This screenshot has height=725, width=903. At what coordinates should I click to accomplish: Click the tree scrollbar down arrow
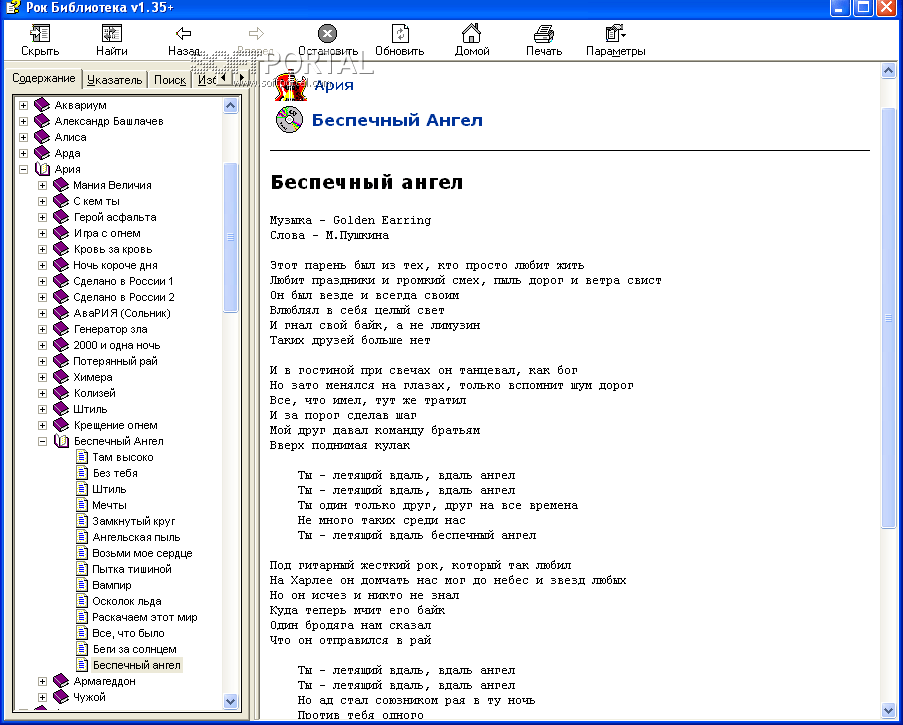pos(230,701)
